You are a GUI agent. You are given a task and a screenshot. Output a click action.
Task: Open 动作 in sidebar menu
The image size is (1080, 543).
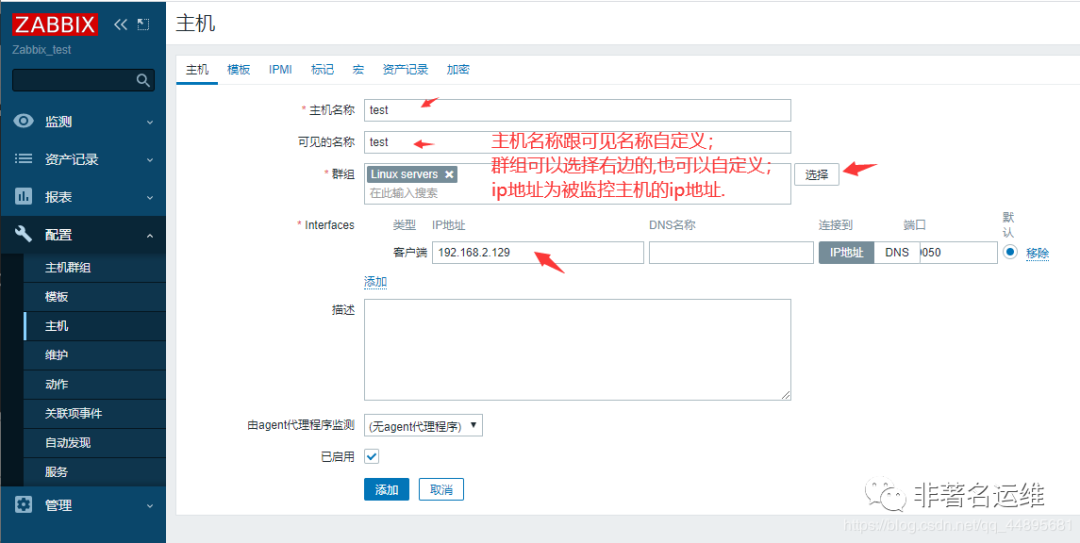click(94, 385)
